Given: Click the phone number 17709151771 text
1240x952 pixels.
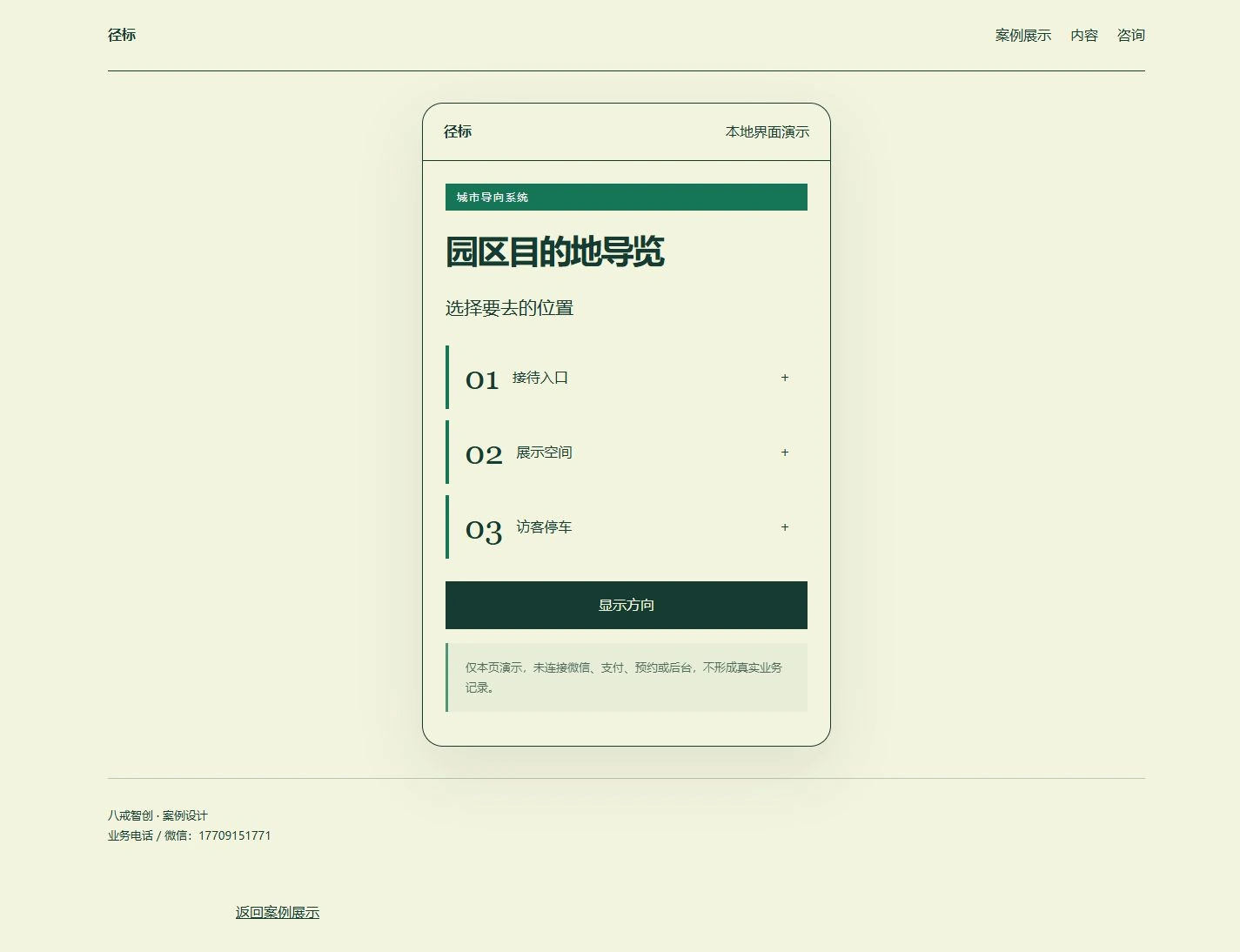Looking at the screenshot, I should pyautogui.click(x=235, y=835).
